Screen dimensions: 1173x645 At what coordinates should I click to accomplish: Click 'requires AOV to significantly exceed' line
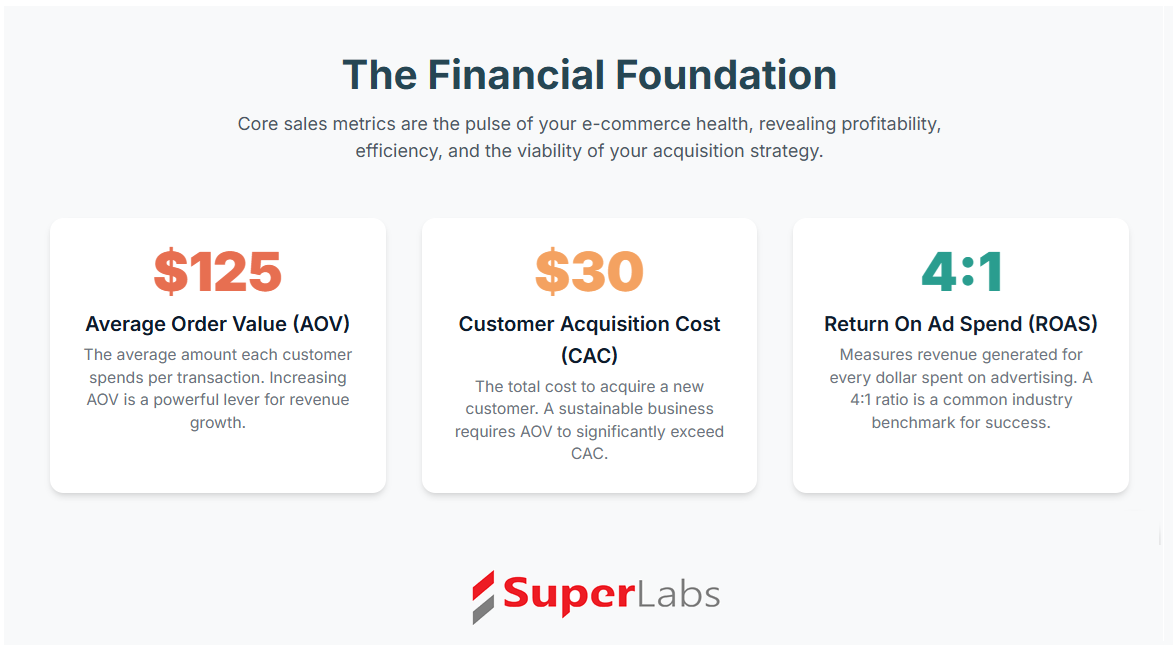point(589,432)
